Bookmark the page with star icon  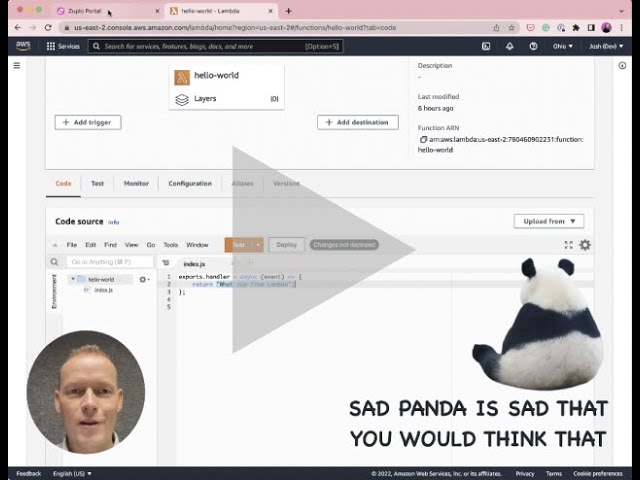tap(511, 28)
